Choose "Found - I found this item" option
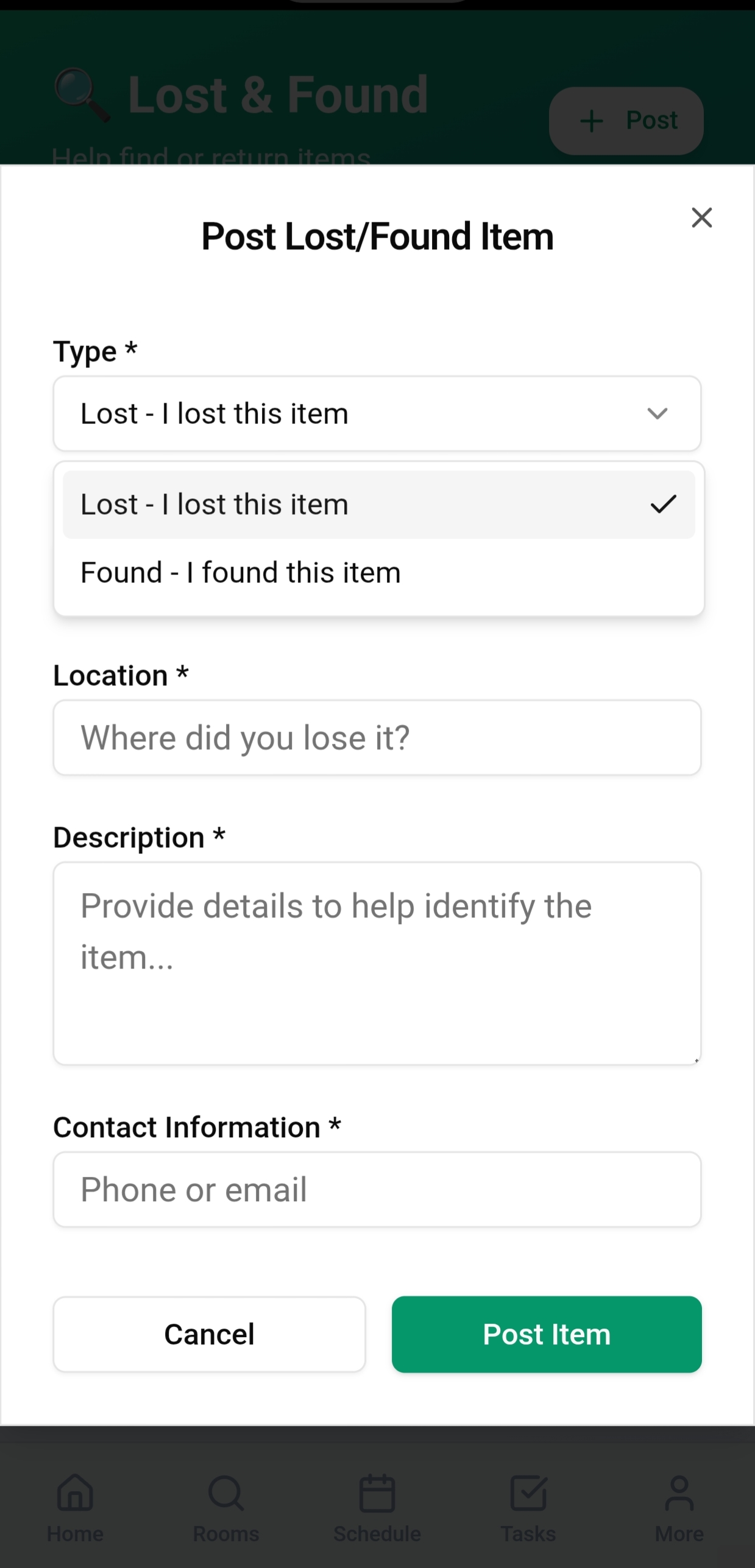Viewport: 755px width, 1568px height. [x=241, y=573]
